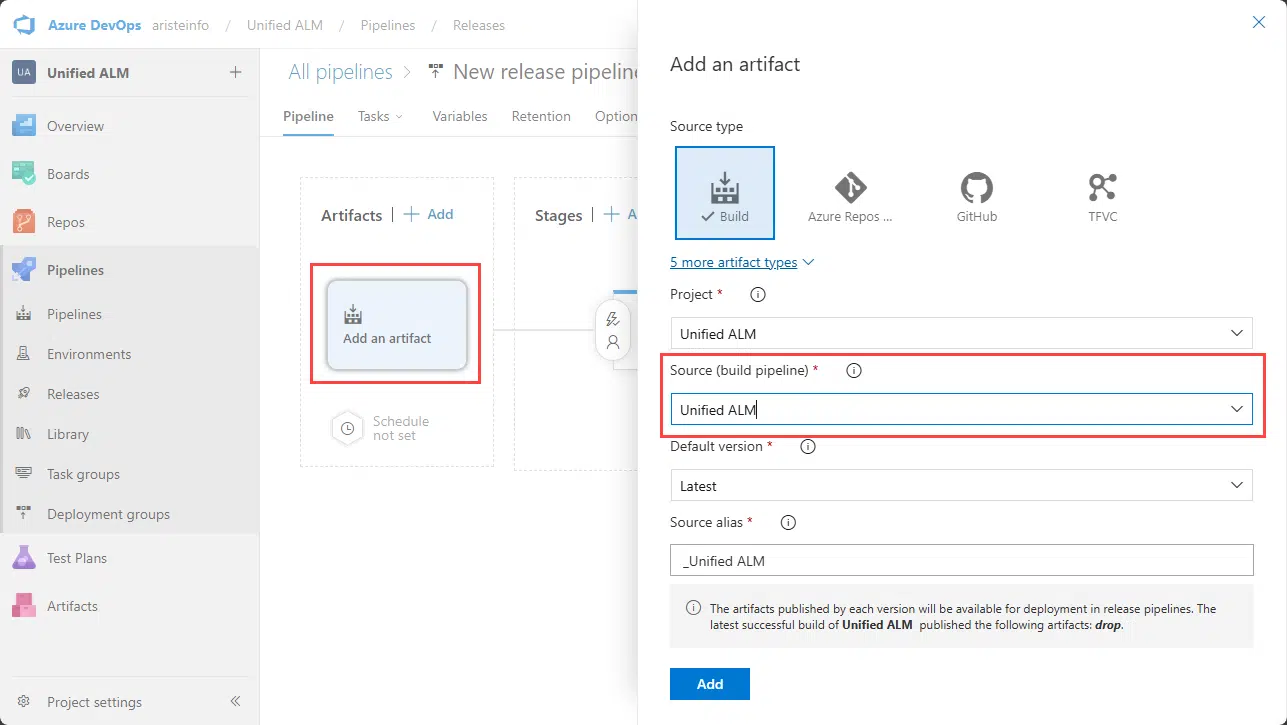1287x725 pixels.
Task: Click info icon next to Project label
Action: [x=758, y=295]
